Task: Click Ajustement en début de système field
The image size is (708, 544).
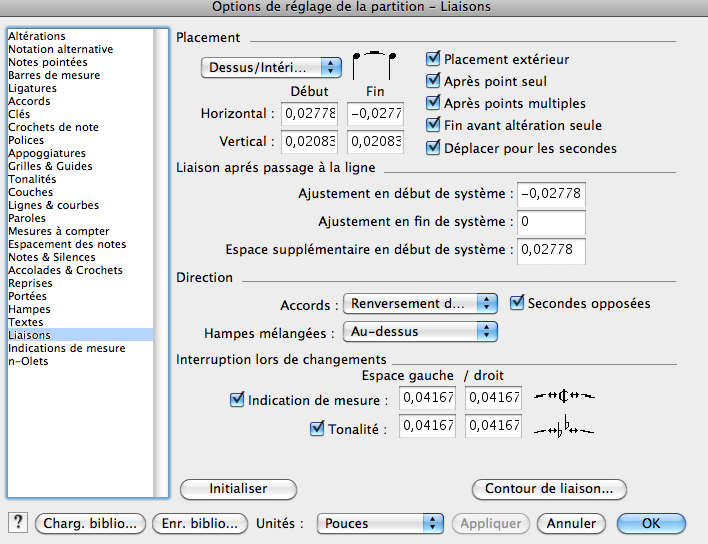Action: point(551,194)
